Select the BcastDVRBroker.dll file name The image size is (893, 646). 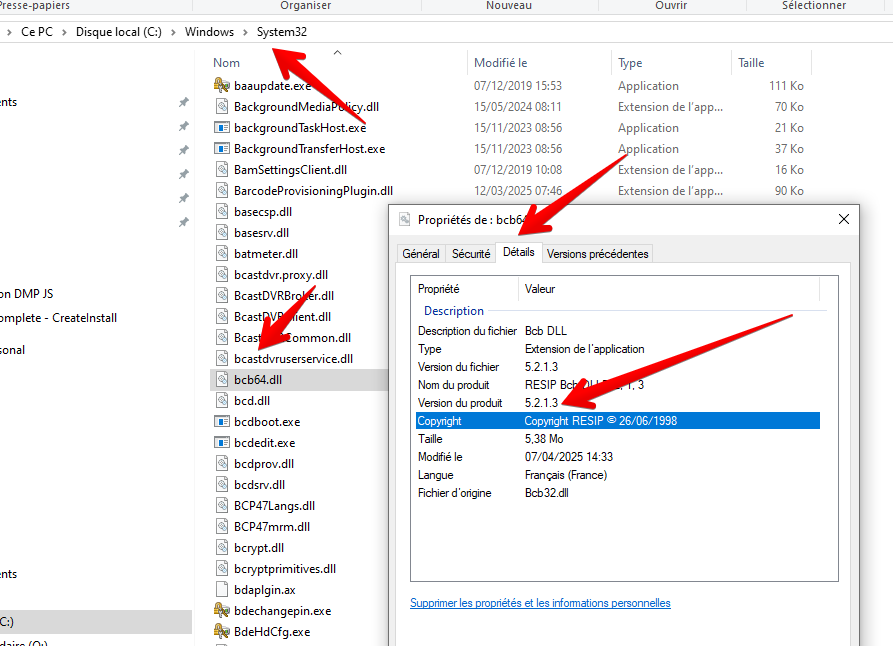[284, 296]
